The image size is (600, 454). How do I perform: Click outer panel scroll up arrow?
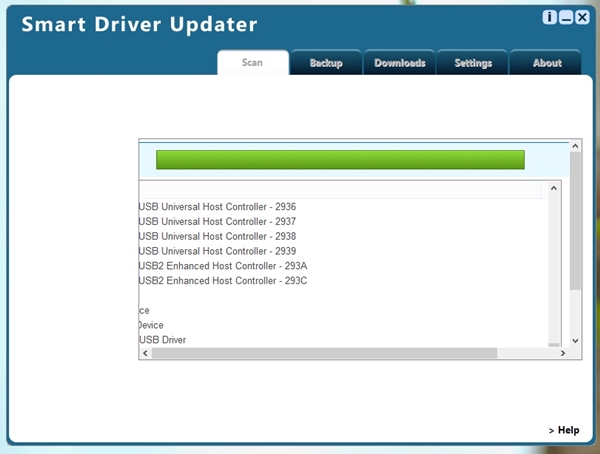click(x=575, y=146)
